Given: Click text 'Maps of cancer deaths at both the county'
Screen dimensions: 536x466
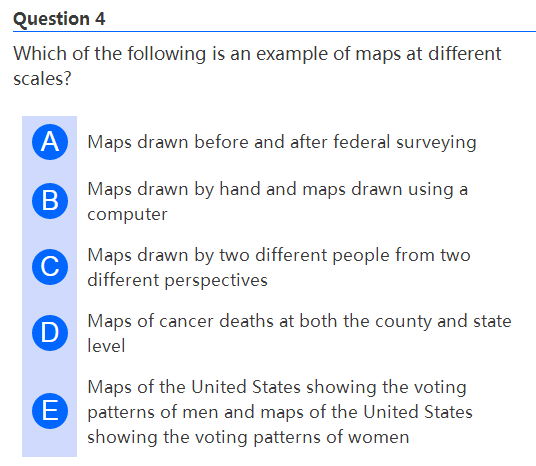Looking at the screenshot, I should (260, 321).
